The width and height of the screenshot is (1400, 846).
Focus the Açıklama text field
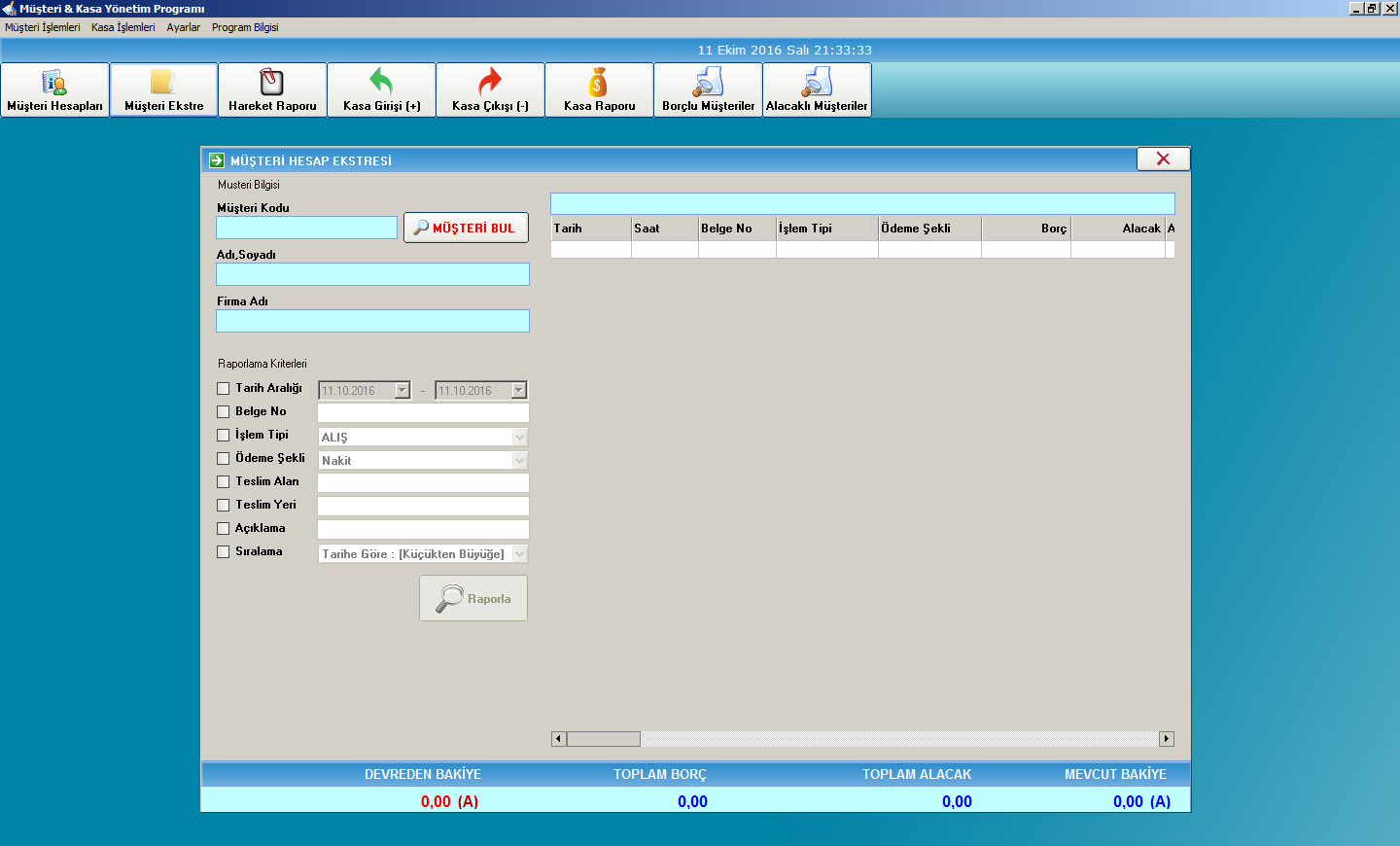coord(423,529)
